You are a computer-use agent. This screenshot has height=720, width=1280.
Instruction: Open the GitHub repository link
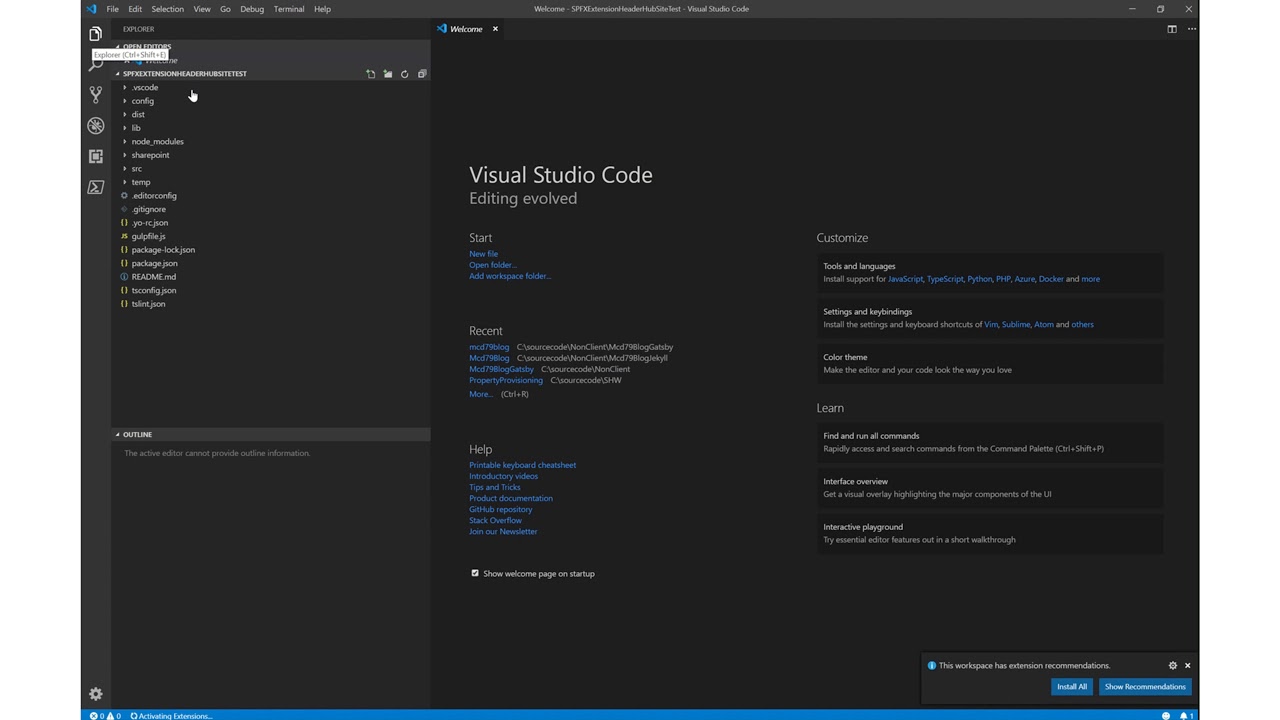500,509
